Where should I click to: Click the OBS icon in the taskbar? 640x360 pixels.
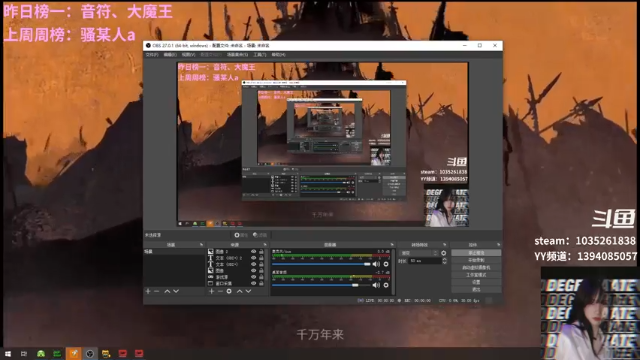(90, 353)
